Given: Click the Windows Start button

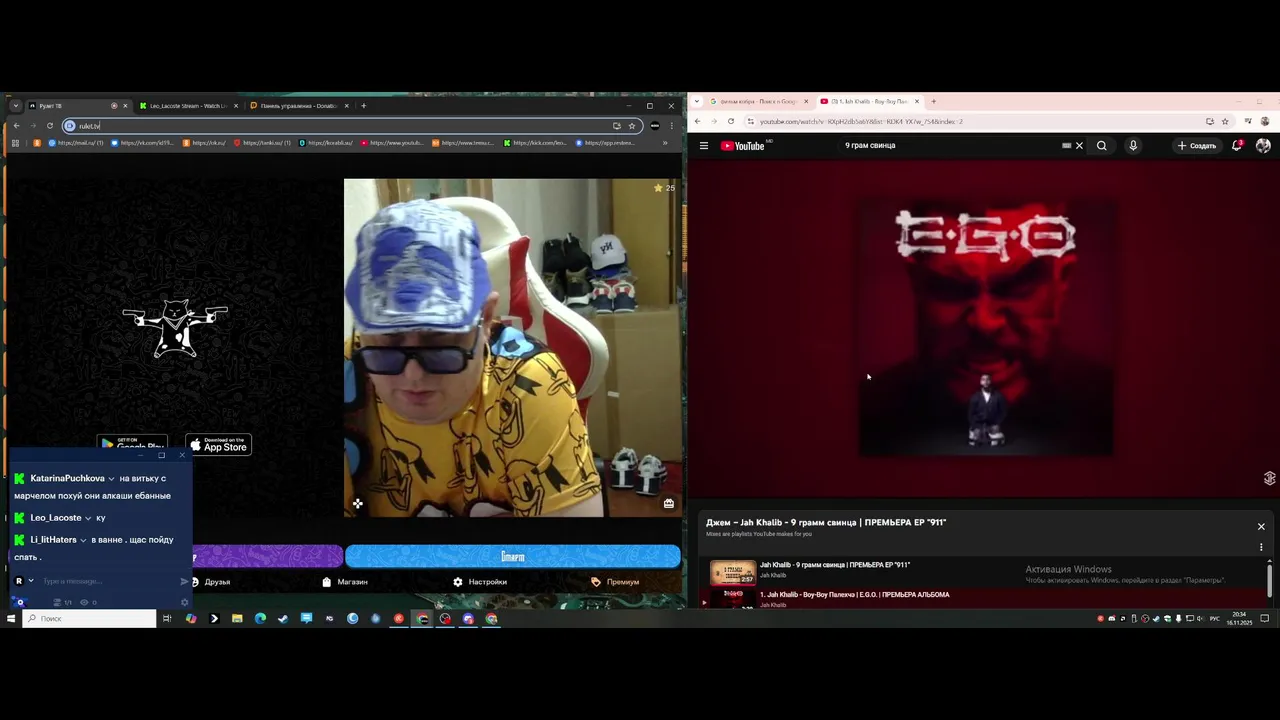Looking at the screenshot, I should (11, 619).
